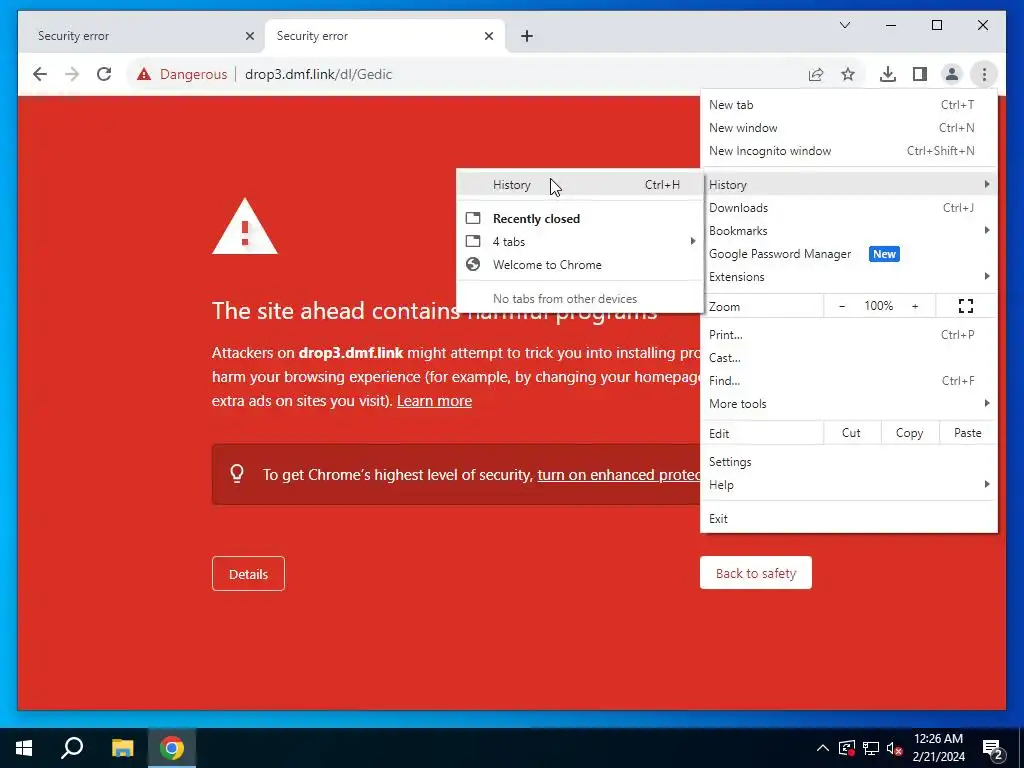The image size is (1024, 768).
Task: Increase zoom with the plus button
Action: pyautogui.click(x=915, y=306)
